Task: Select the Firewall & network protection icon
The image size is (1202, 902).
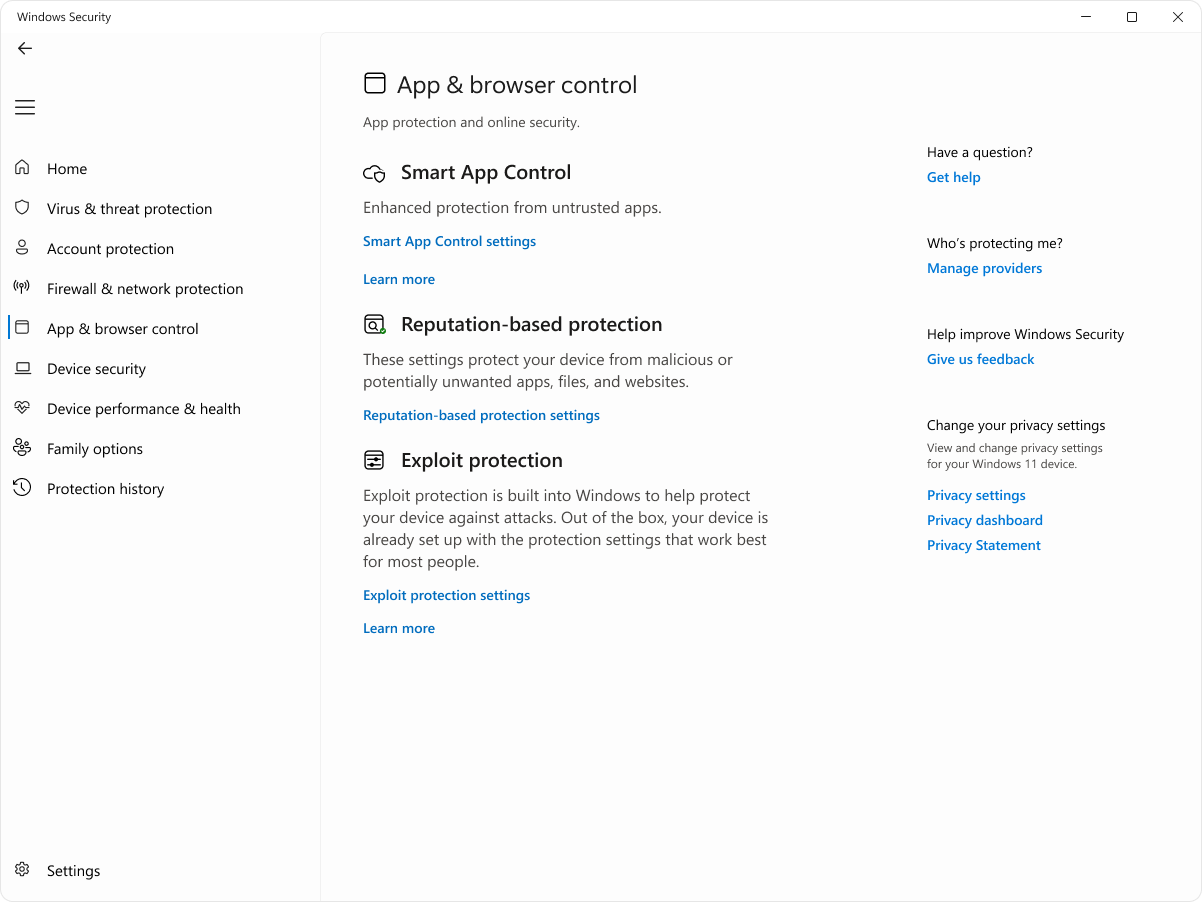Action: pyautogui.click(x=21, y=288)
